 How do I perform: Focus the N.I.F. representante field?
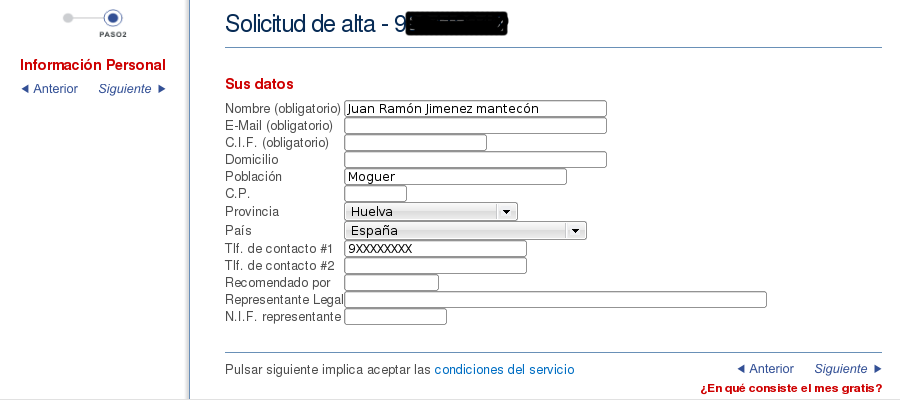coord(395,317)
